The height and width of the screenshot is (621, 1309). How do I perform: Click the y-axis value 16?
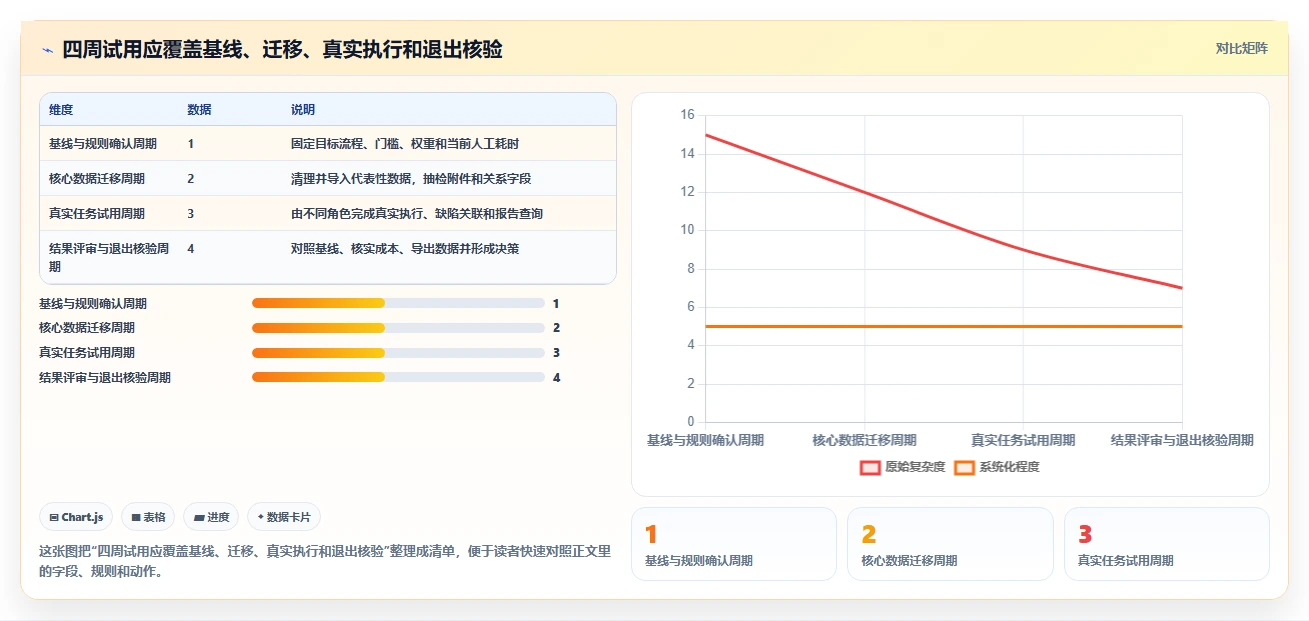687,115
